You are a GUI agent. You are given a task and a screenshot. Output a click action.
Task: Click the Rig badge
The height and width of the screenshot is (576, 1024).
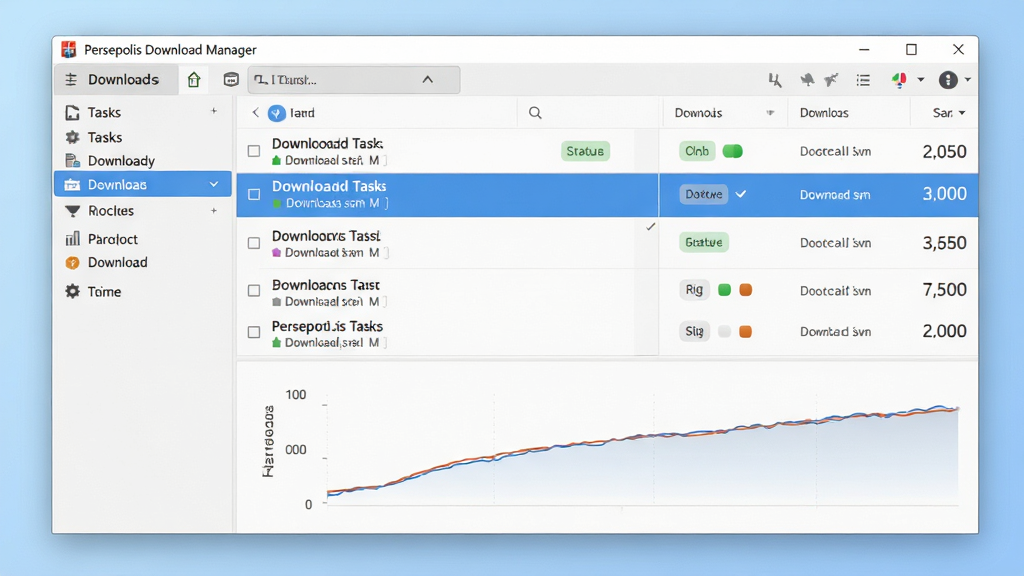pyautogui.click(x=694, y=289)
